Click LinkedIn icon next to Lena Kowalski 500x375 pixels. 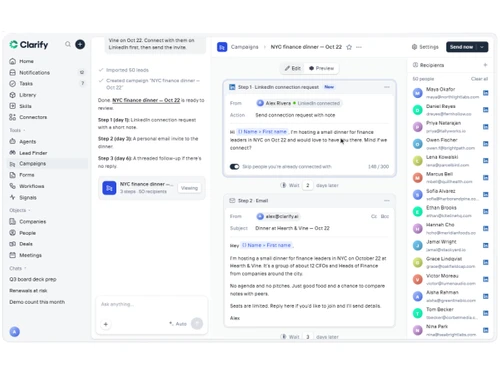coord(486,161)
